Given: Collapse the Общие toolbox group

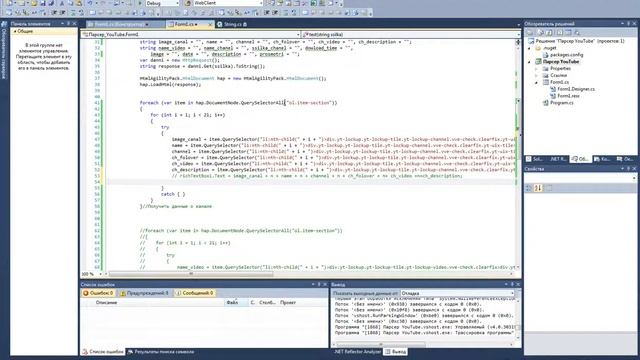Looking at the screenshot, I should point(15,31).
